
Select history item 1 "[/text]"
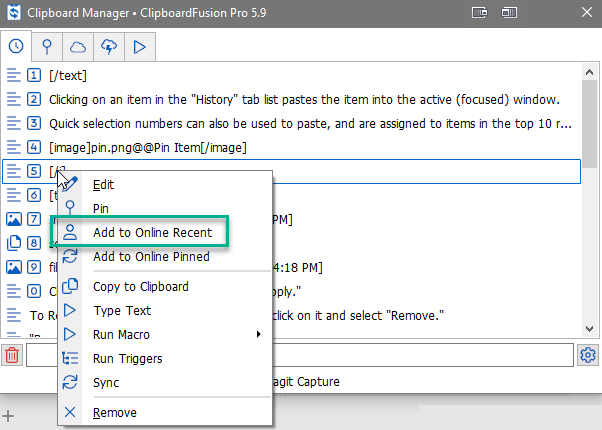[x=291, y=76]
